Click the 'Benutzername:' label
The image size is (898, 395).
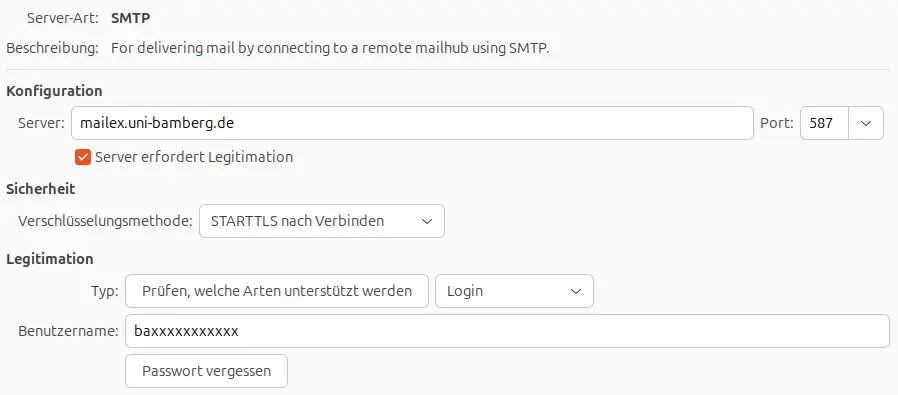point(68,331)
